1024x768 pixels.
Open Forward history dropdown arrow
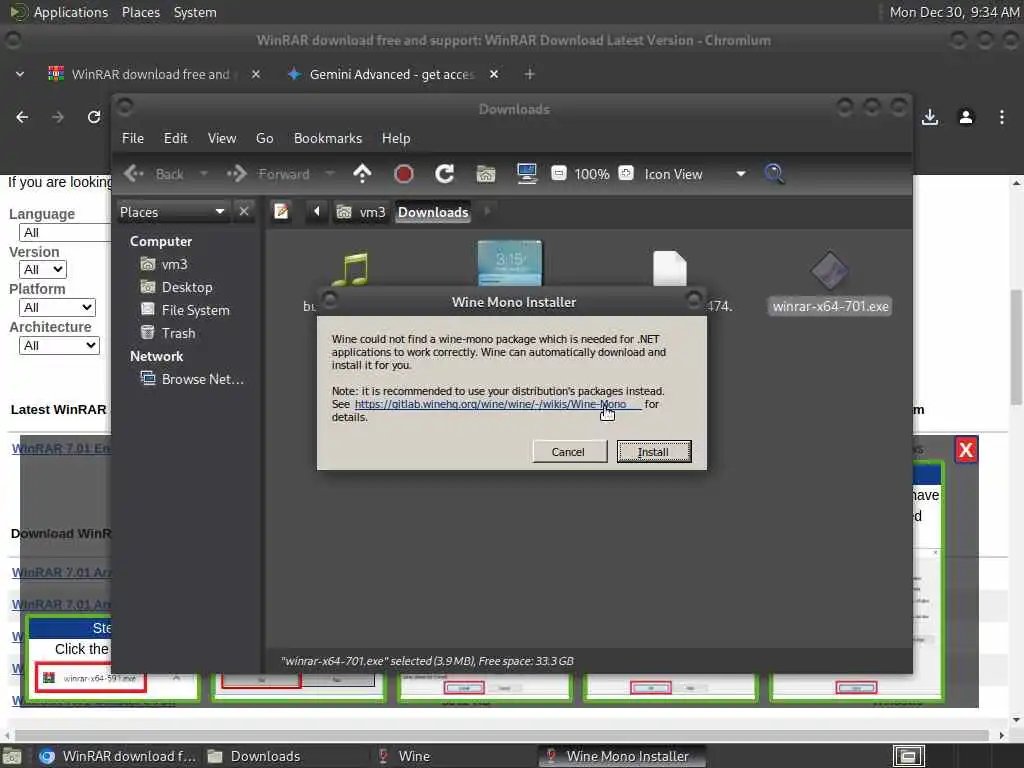pos(330,174)
